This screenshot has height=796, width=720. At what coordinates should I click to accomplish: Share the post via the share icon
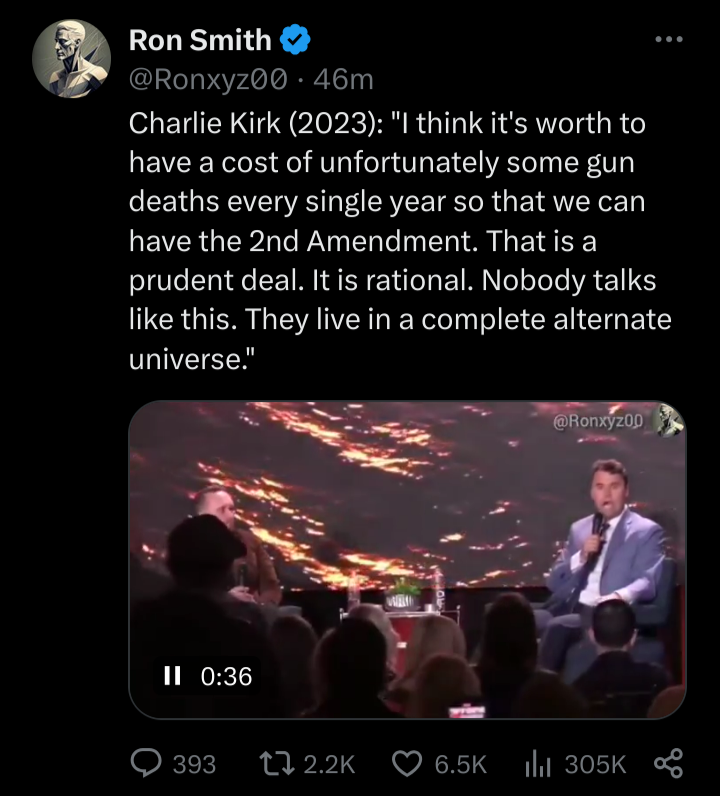click(666, 764)
